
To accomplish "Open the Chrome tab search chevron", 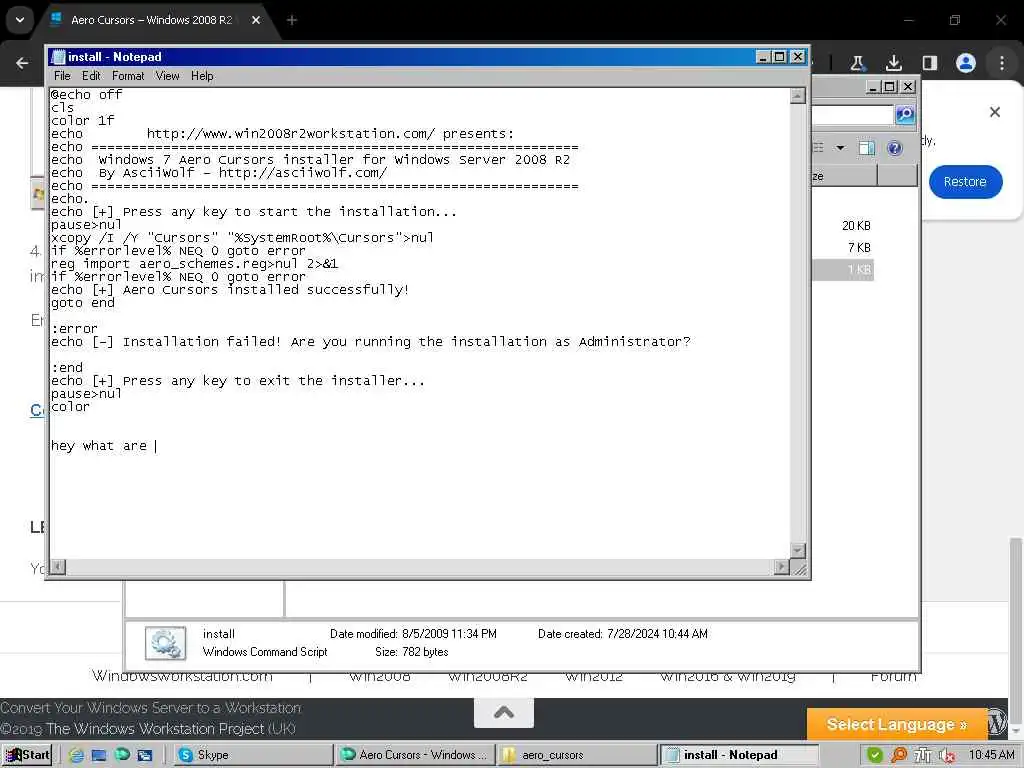I will tap(20, 20).
